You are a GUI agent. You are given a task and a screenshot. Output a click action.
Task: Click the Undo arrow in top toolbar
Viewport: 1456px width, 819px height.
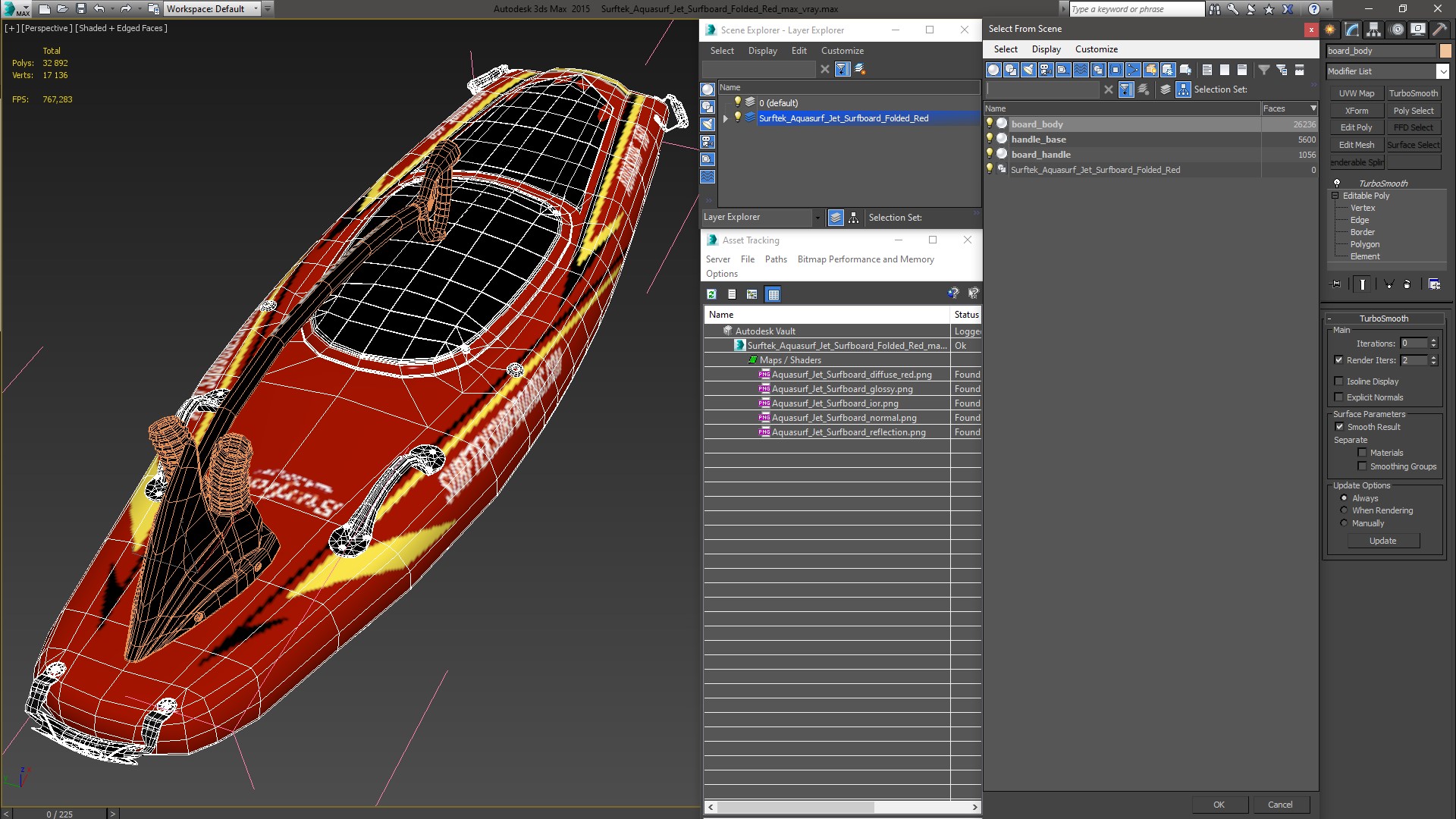99,9
